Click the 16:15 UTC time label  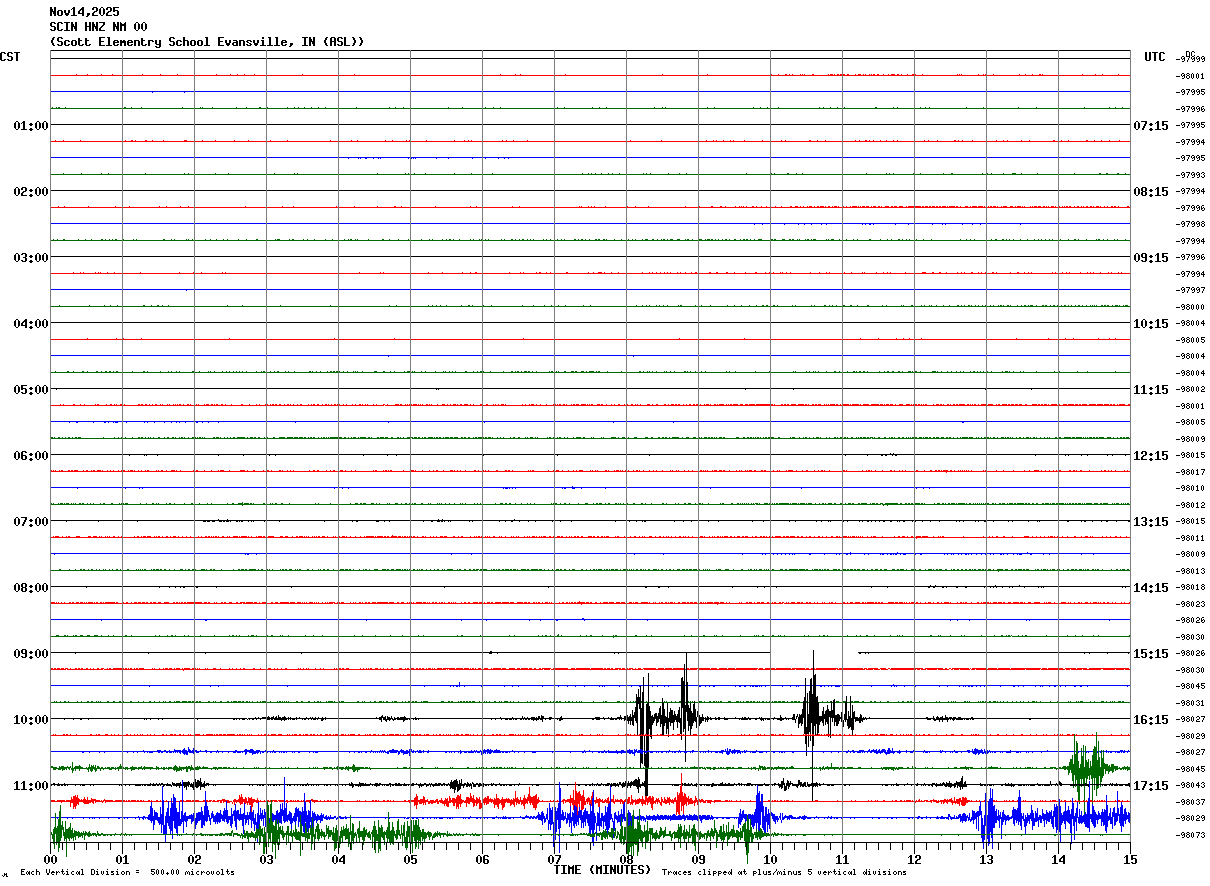point(1151,719)
